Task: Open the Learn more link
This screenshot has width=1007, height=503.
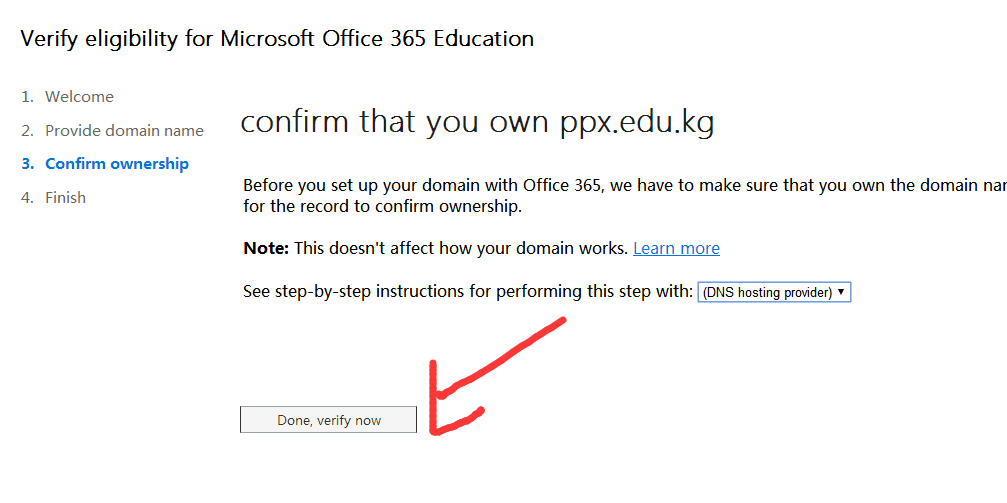Action: 676,248
